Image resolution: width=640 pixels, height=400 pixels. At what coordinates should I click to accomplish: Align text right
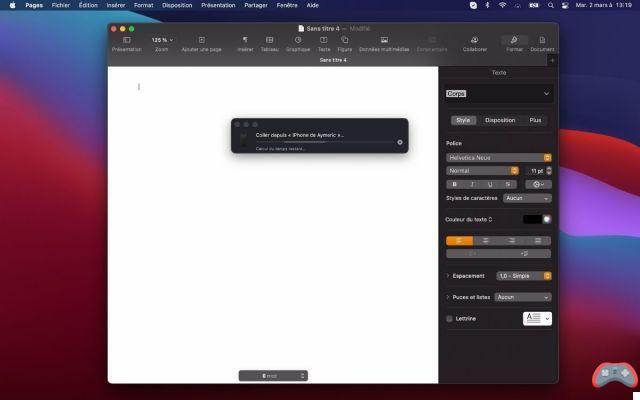512,241
